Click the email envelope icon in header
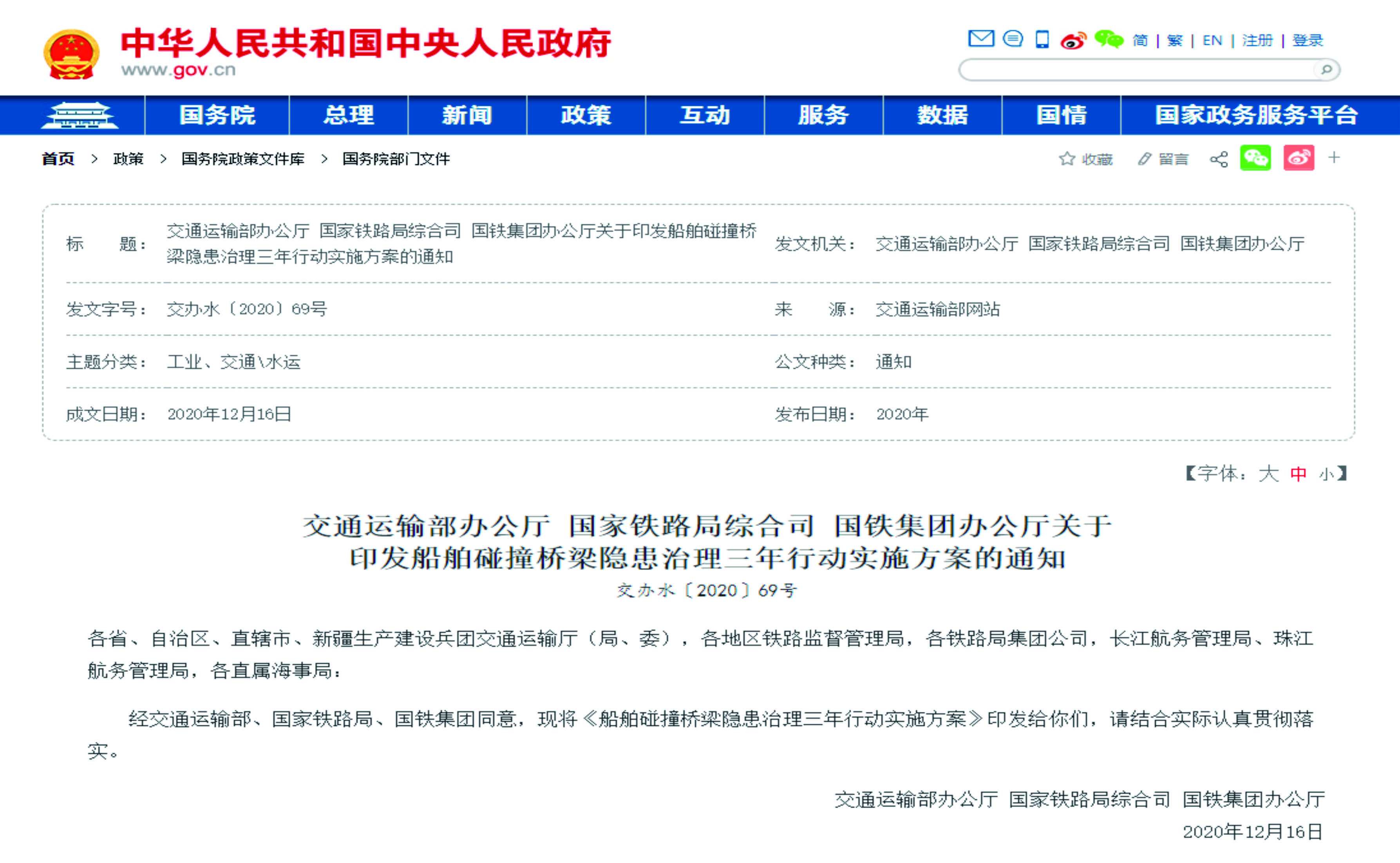Screen dimensions: 1400x863 981,39
